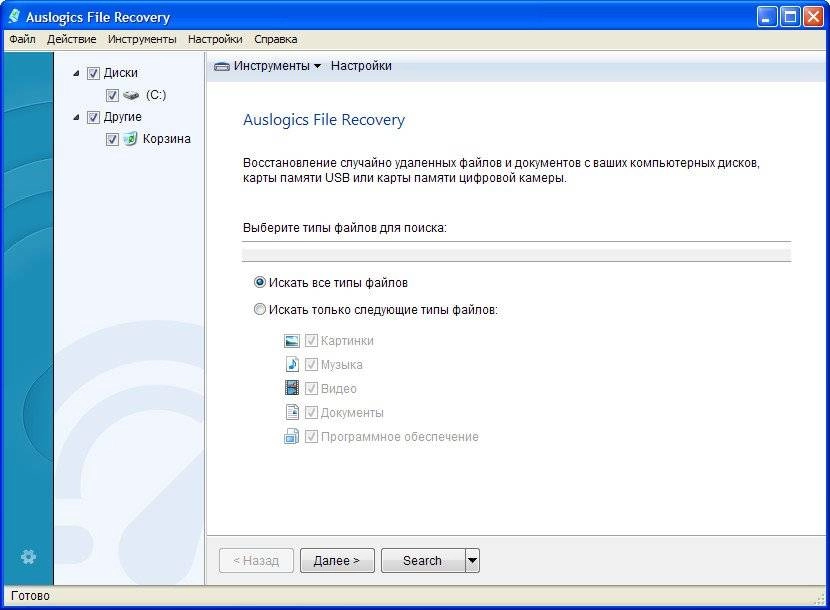
Task: Open the Действие menu
Action: pyautogui.click(x=71, y=39)
